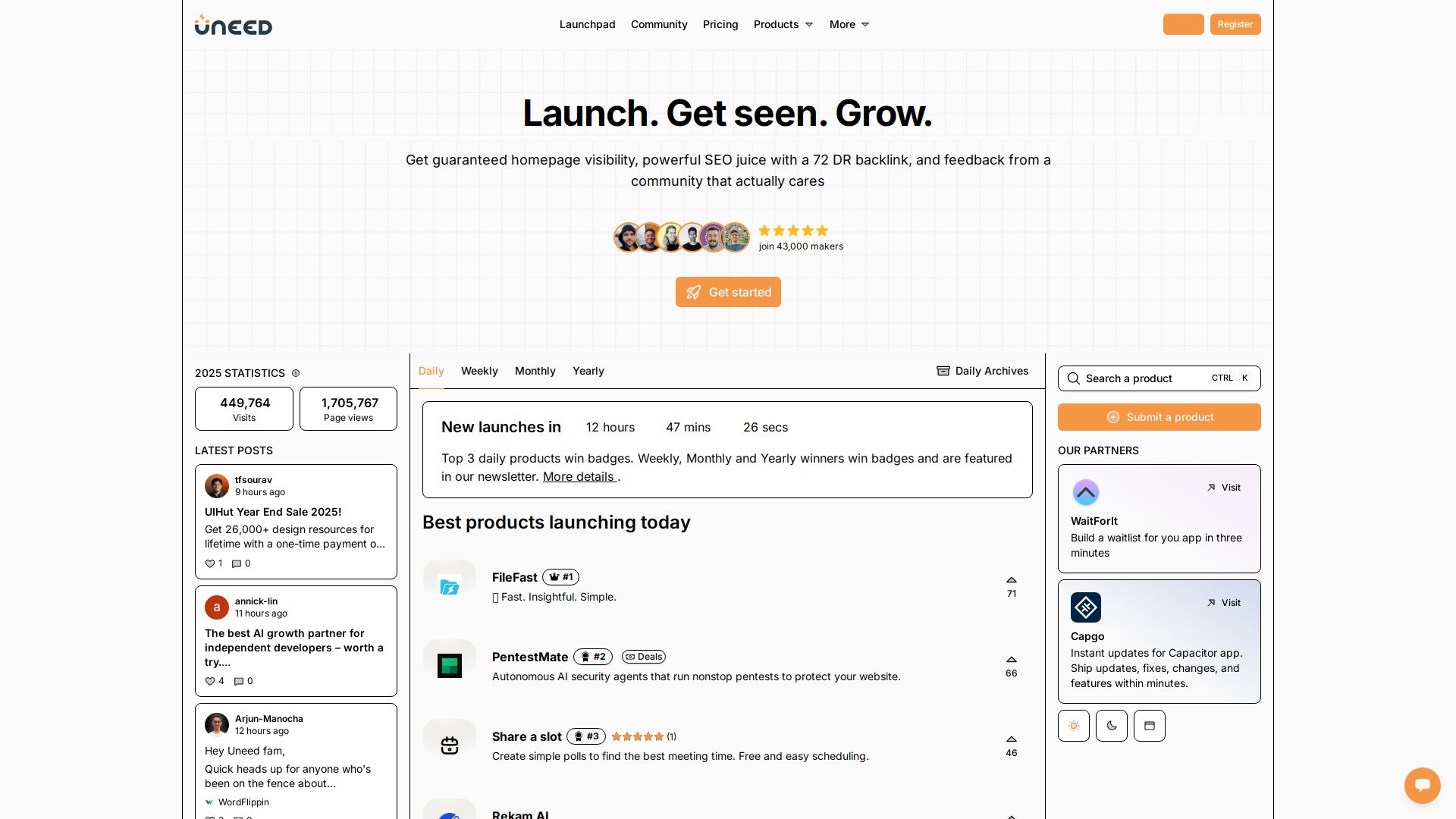Viewport: 1456px width, 819px height.
Task: Expand the Products dropdown menu
Action: (x=783, y=24)
